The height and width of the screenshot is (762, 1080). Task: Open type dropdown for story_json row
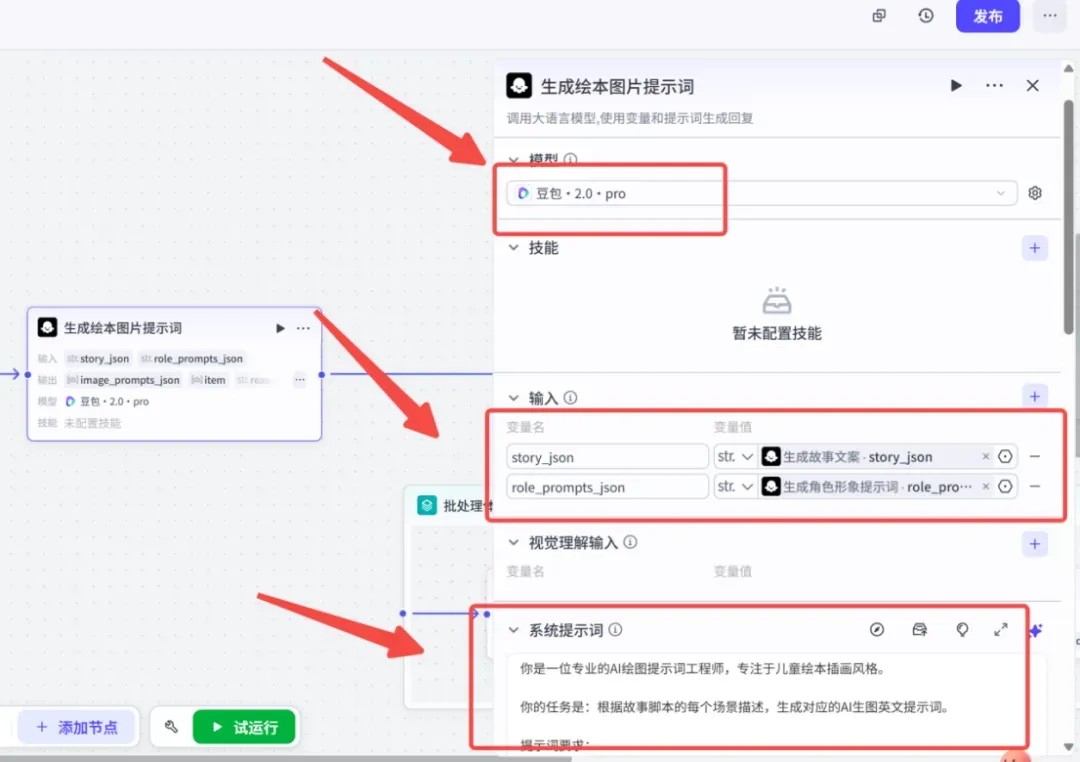point(735,457)
